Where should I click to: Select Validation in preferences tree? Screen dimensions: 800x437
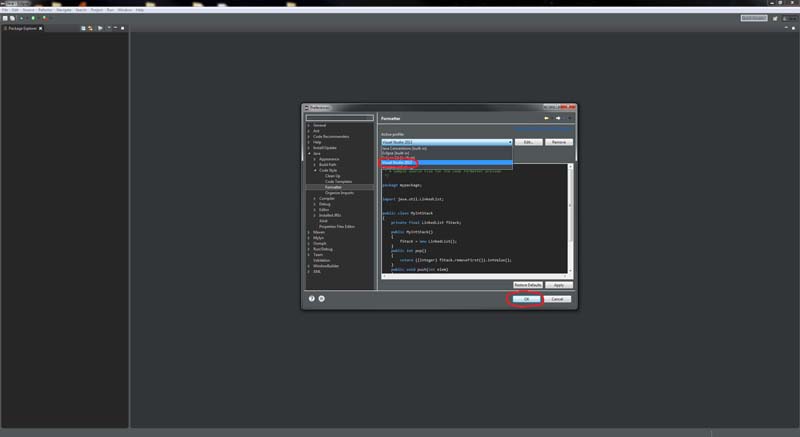[x=321, y=260]
